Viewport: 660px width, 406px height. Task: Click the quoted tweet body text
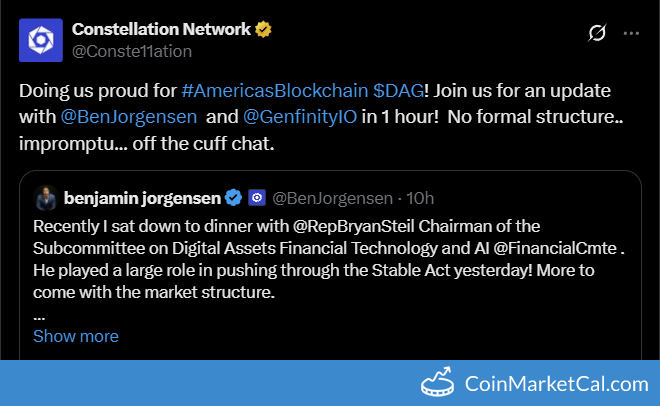pos(328,259)
